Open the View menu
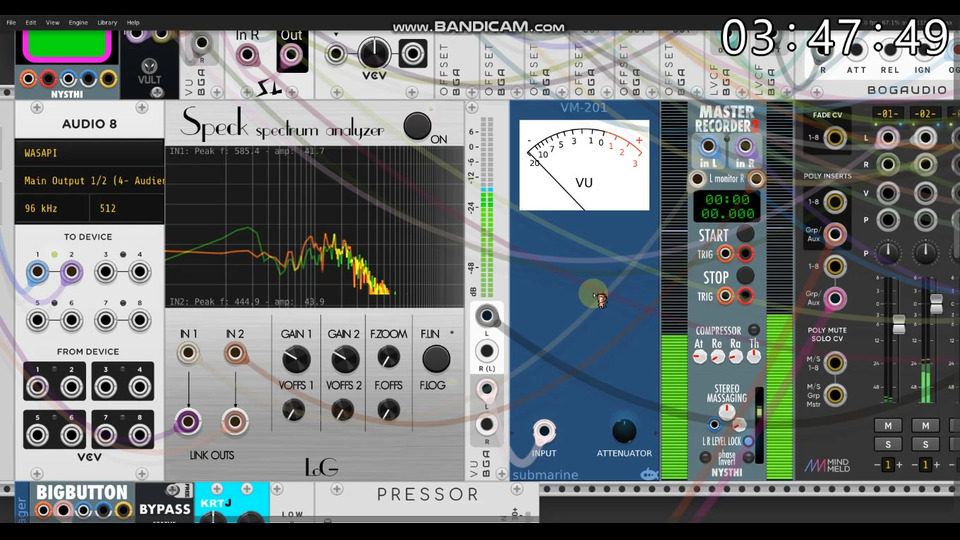The height and width of the screenshot is (540, 960). [53, 23]
